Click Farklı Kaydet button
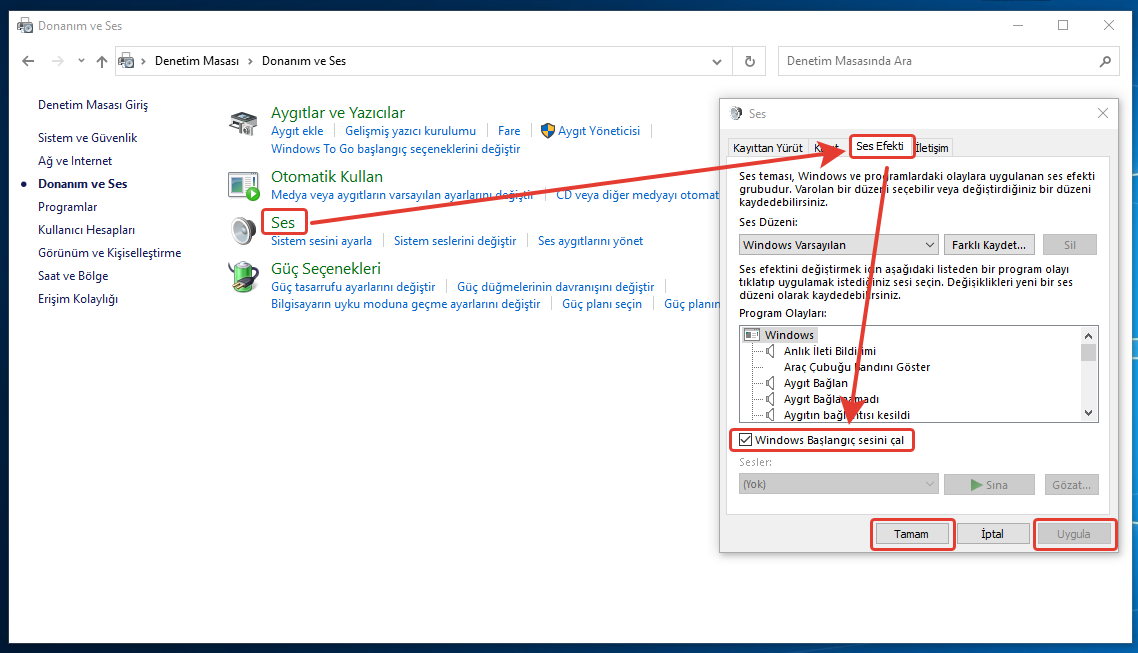 click(988, 245)
